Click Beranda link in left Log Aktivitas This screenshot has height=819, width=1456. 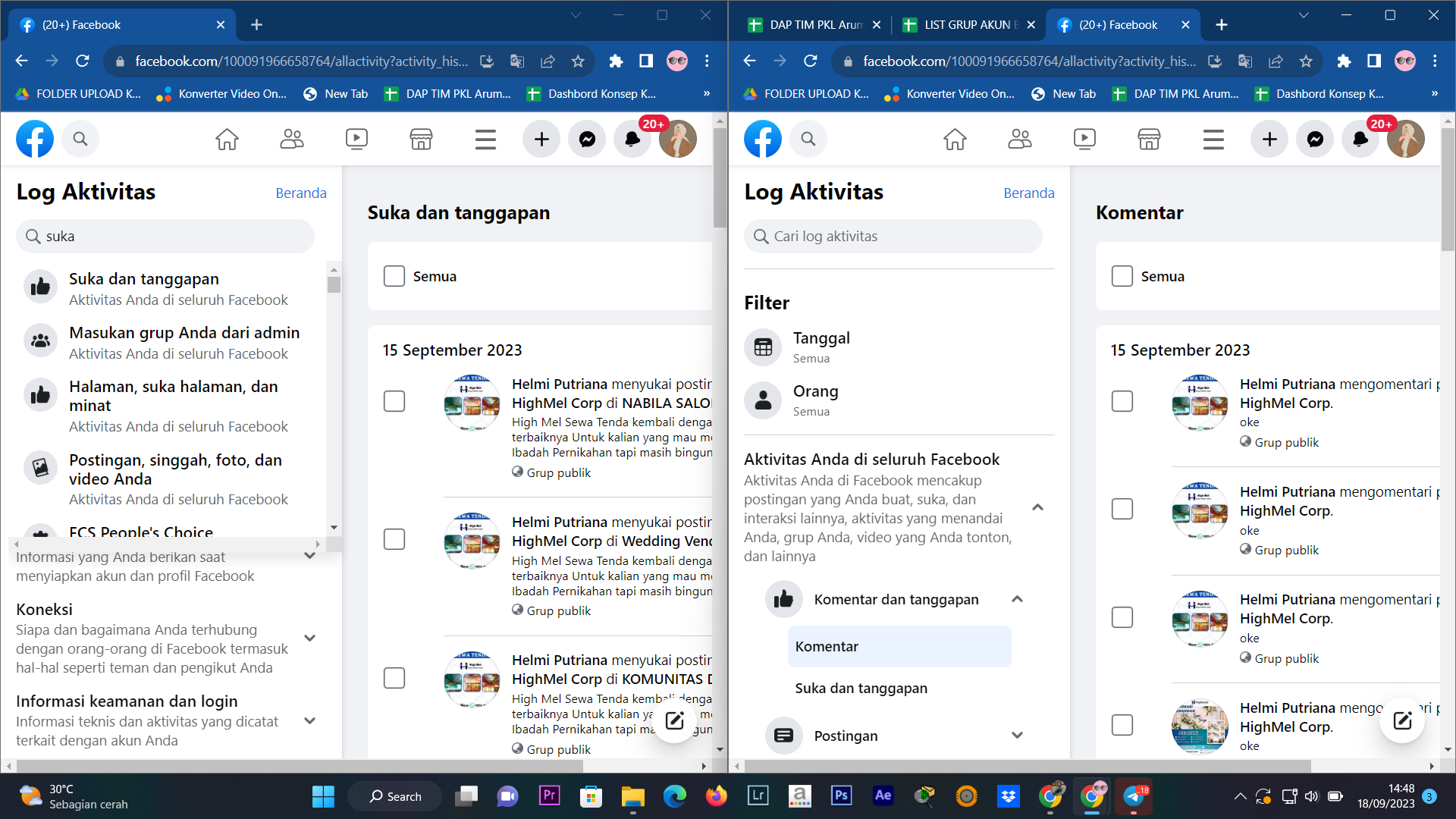(x=301, y=193)
